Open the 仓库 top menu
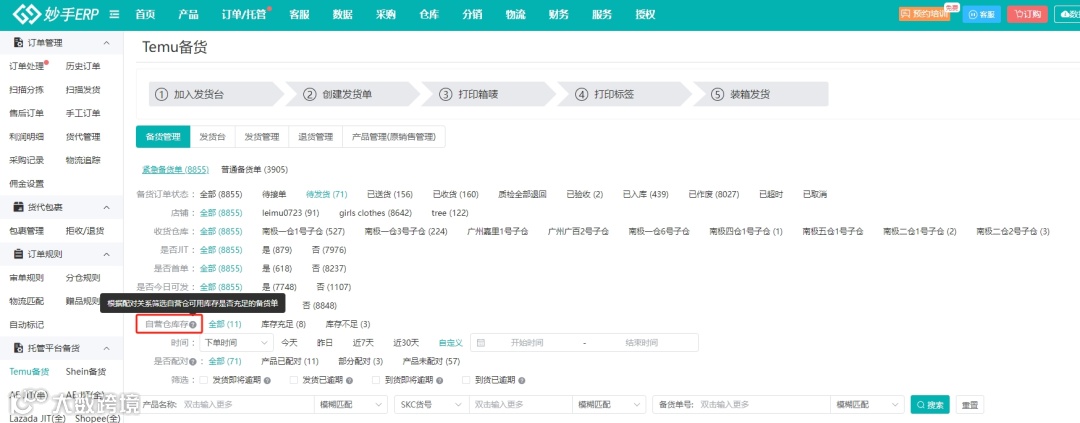The image size is (1080, 423). pyautogui.click(x=428, y=14)
